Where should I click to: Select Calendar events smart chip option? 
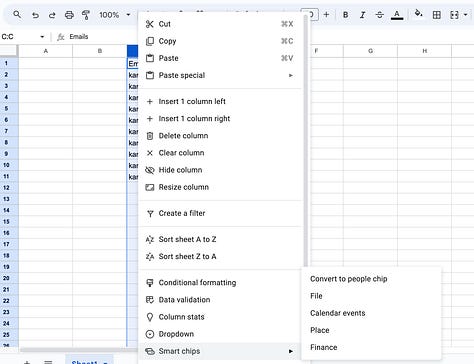[x=371, y=313]
